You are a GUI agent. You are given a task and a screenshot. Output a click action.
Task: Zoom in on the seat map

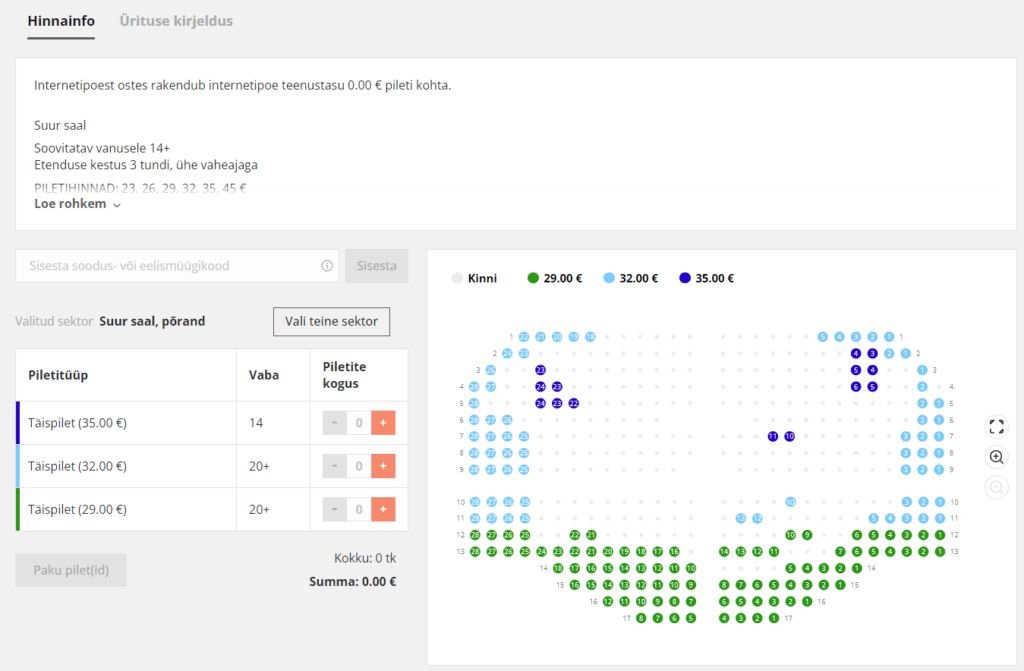coord(996,457)
